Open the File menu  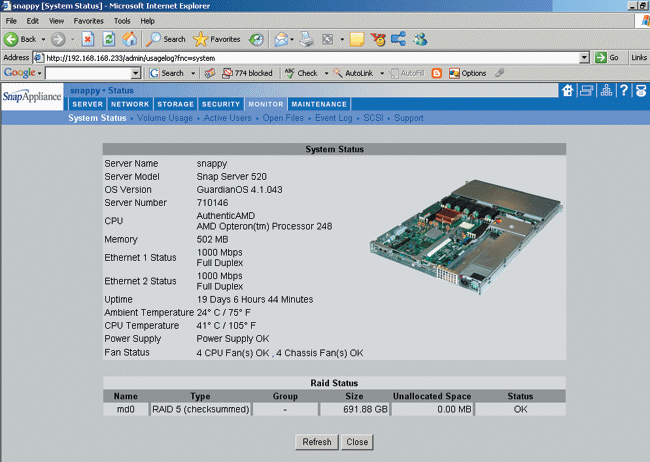(11, 21)
